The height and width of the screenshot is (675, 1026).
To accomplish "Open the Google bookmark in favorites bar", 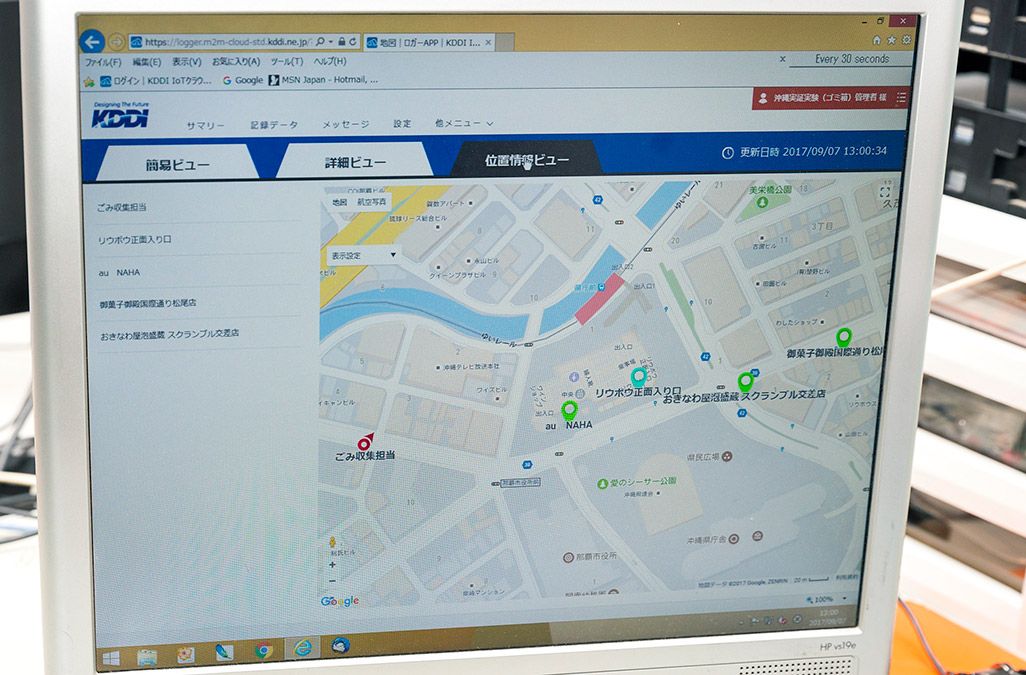I will coord(243,80).
